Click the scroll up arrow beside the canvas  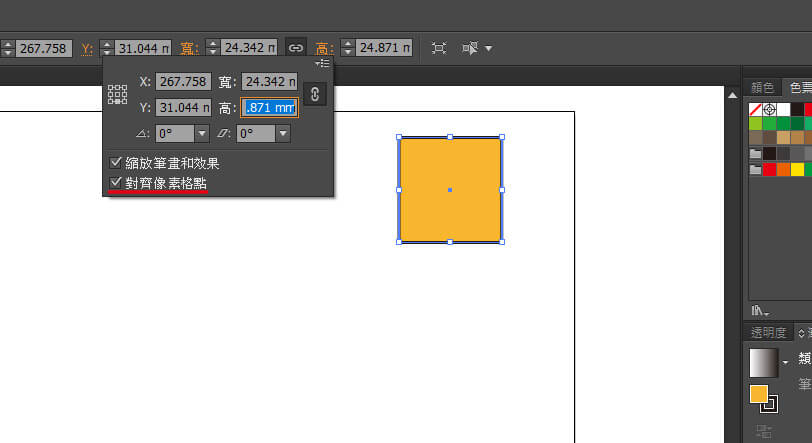[x=732, y=95]
